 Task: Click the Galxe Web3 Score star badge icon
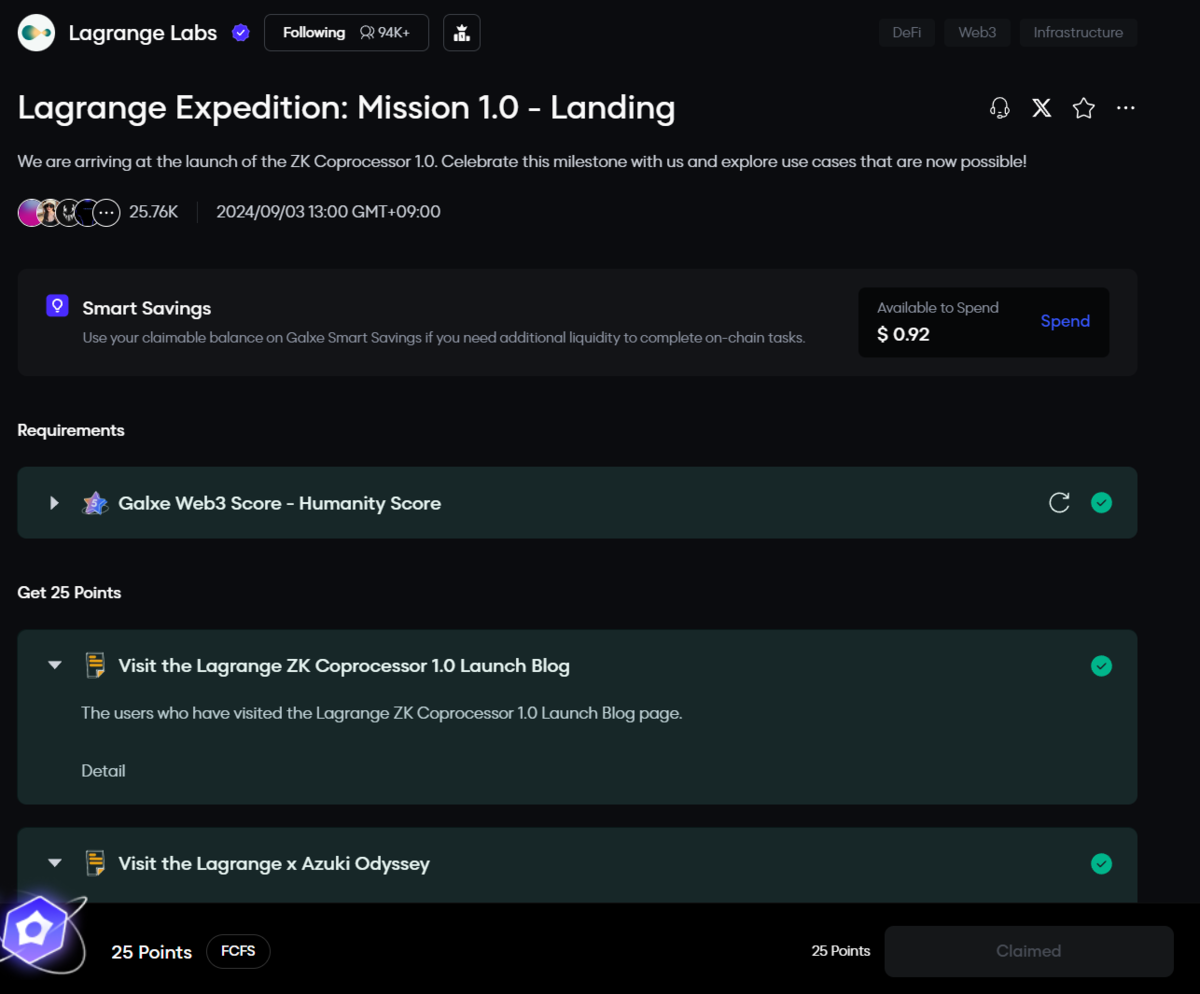pos(95,503)
